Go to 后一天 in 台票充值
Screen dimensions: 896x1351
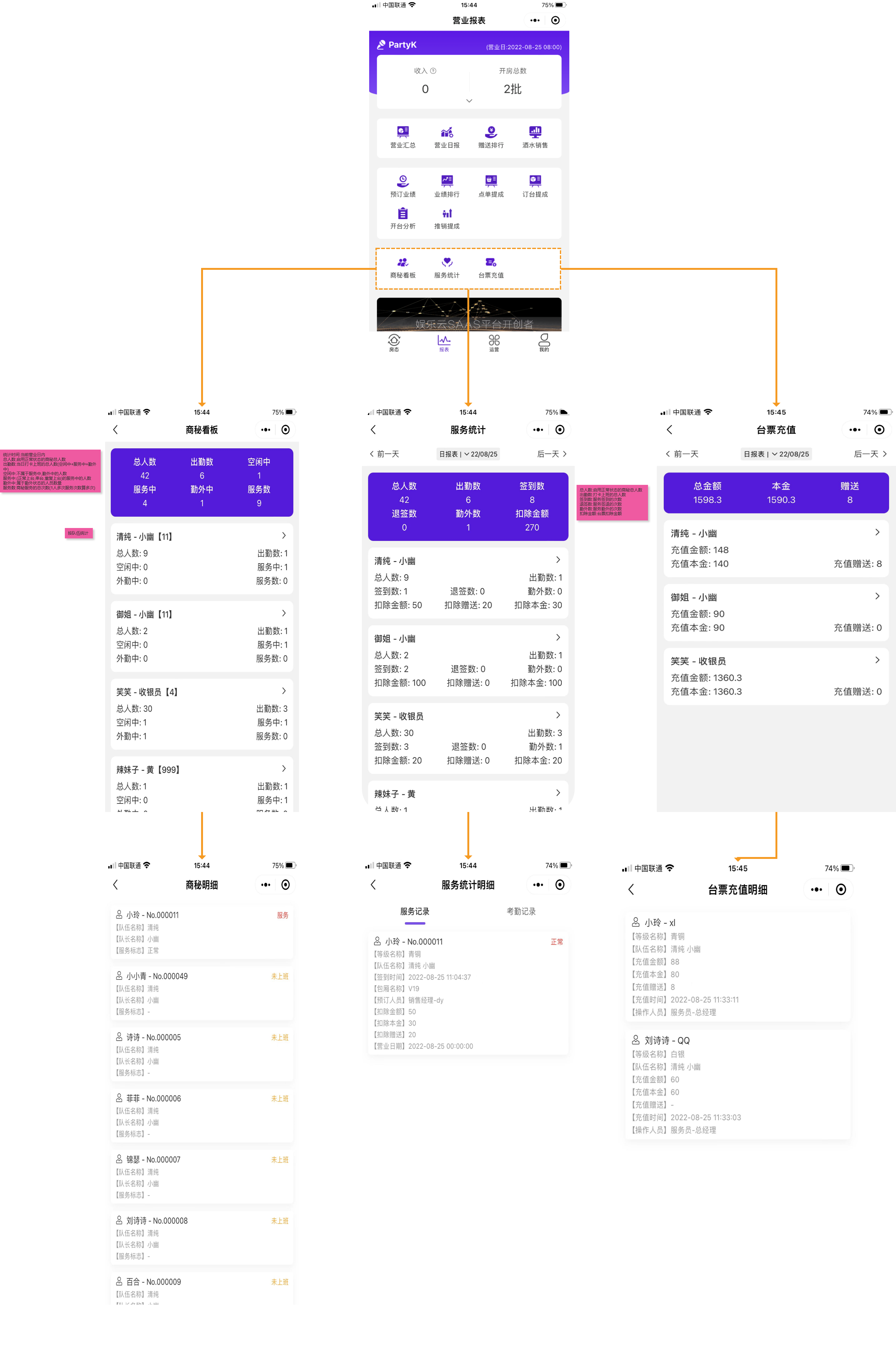click(x=870, y=454)
